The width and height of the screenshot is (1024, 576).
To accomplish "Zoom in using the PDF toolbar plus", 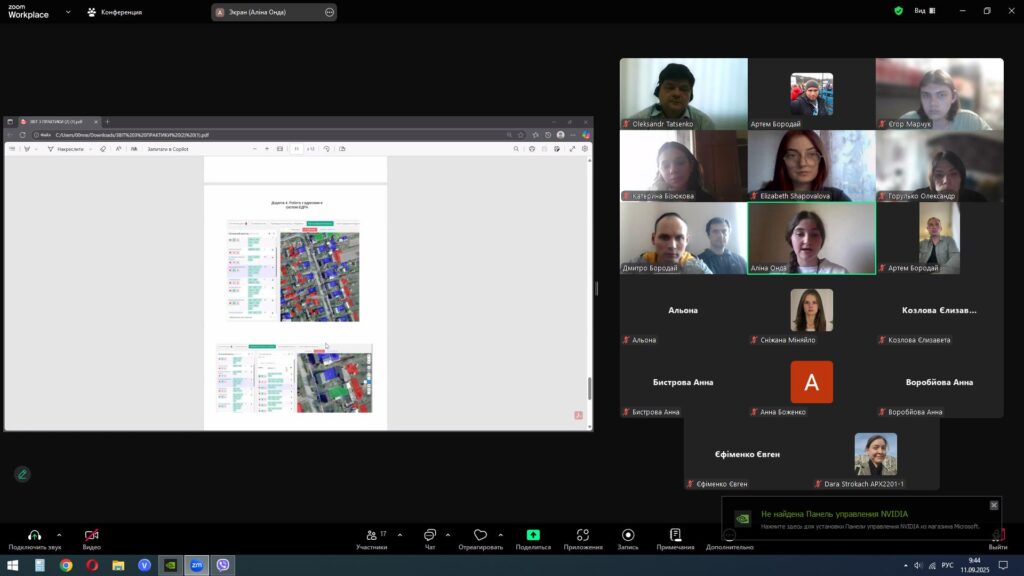I will (266, 149).
